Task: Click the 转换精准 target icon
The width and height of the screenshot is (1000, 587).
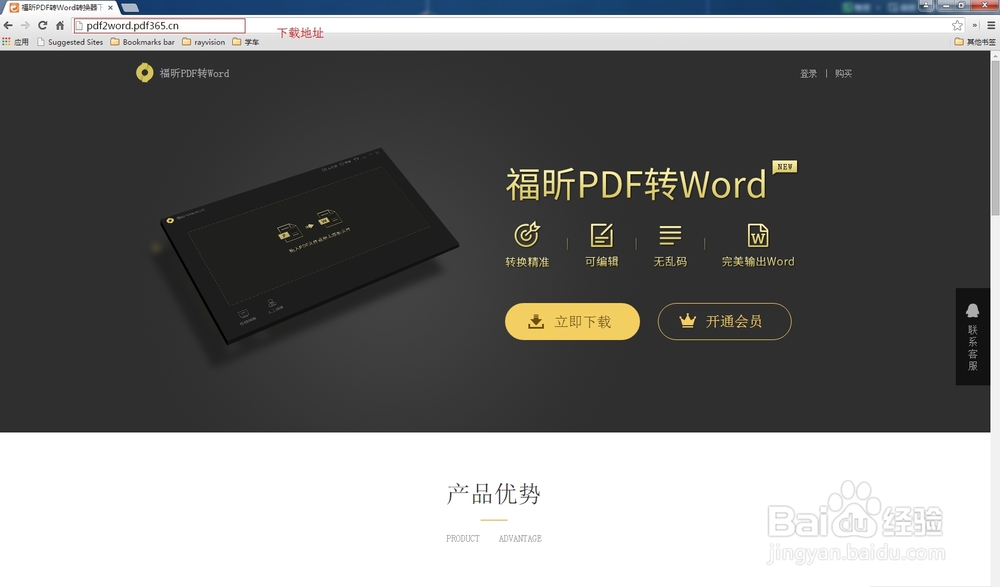Action: (x=527, y=235)
